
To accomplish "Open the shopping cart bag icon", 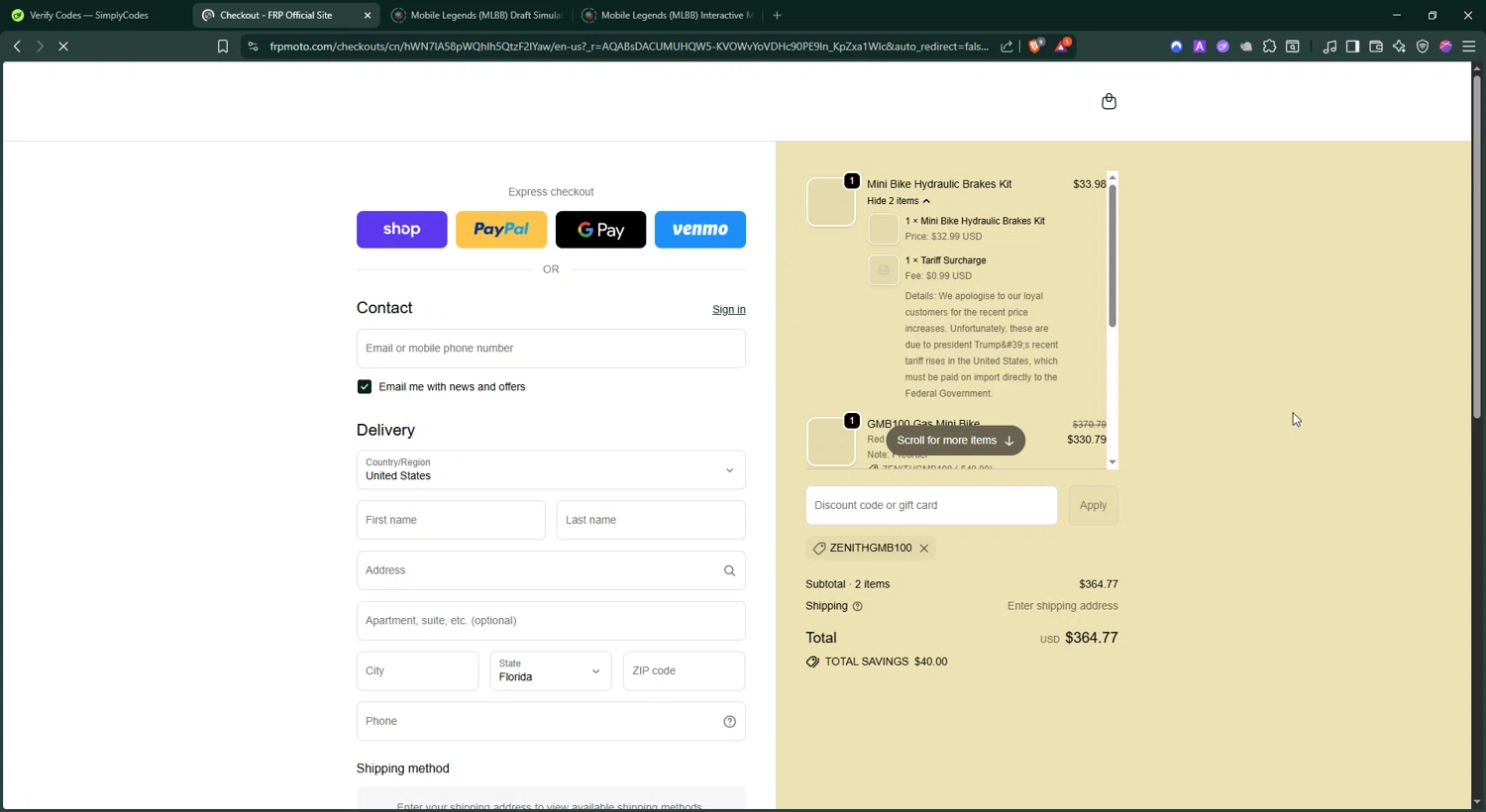I will pyautogui.click(x=1109, y=101).
